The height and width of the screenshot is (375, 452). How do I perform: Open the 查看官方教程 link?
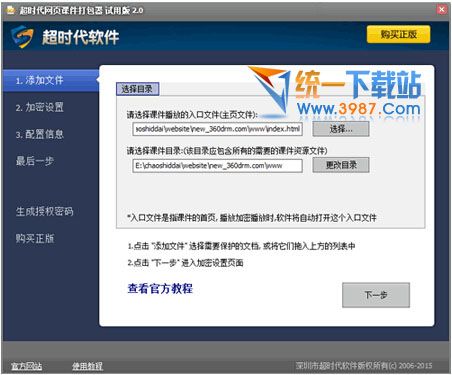[160, 288]
